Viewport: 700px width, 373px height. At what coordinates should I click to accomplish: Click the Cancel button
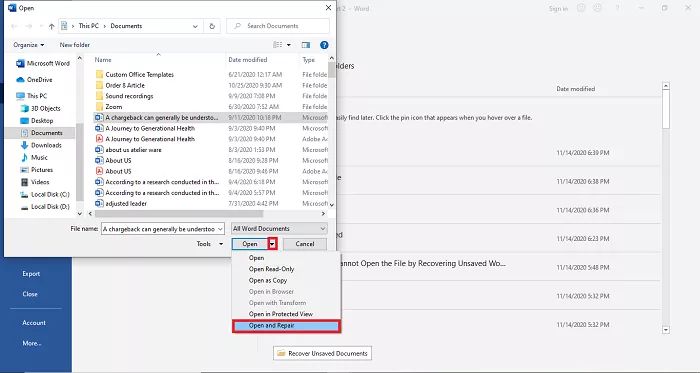pos(305,244)
